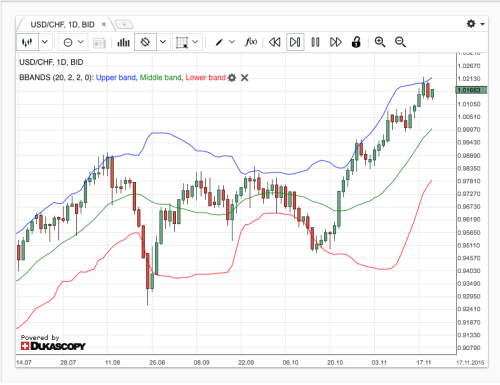Add a new chart tab

[124, 24]
